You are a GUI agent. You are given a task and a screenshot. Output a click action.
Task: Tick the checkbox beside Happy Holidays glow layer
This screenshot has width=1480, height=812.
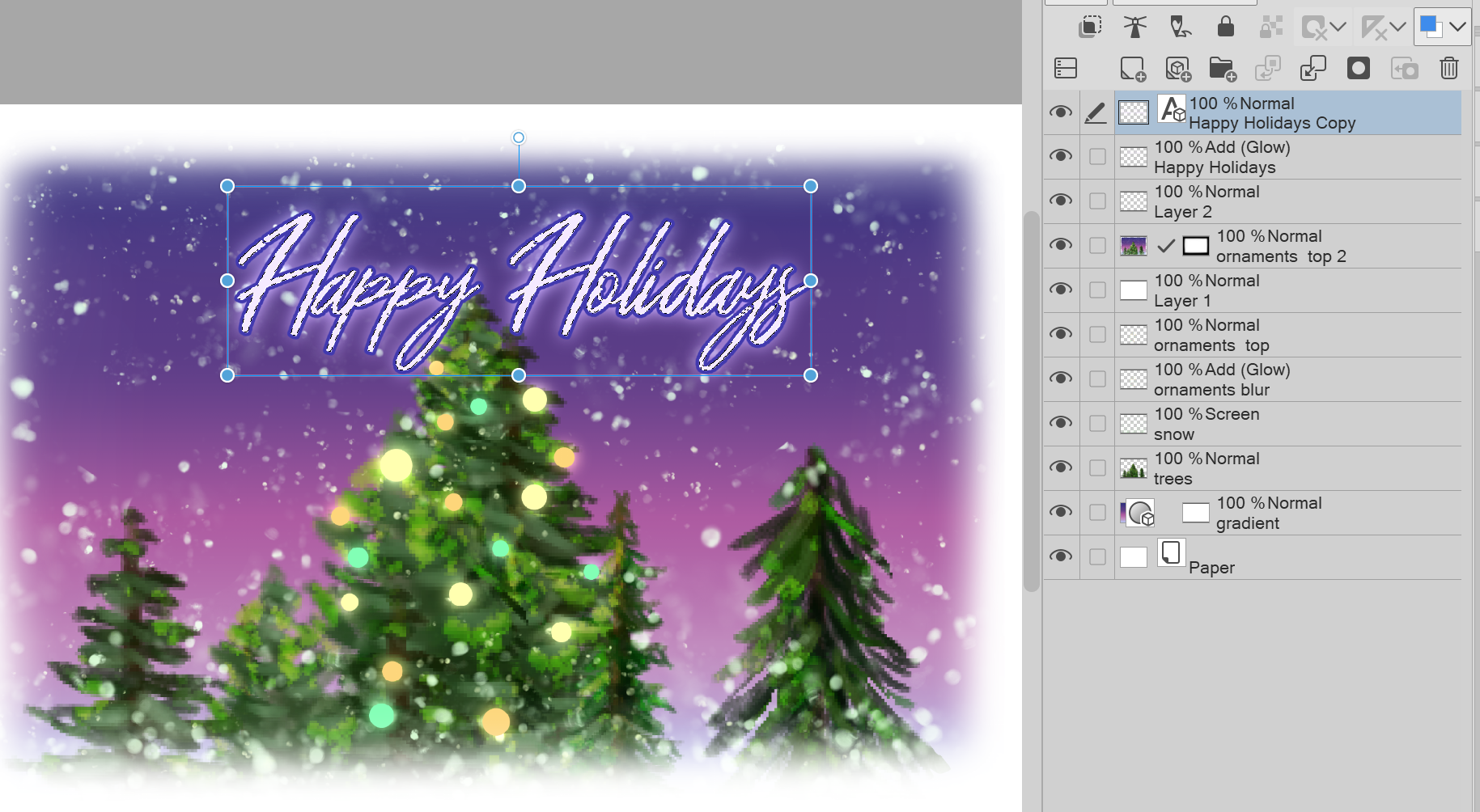tap(1097, 157)
